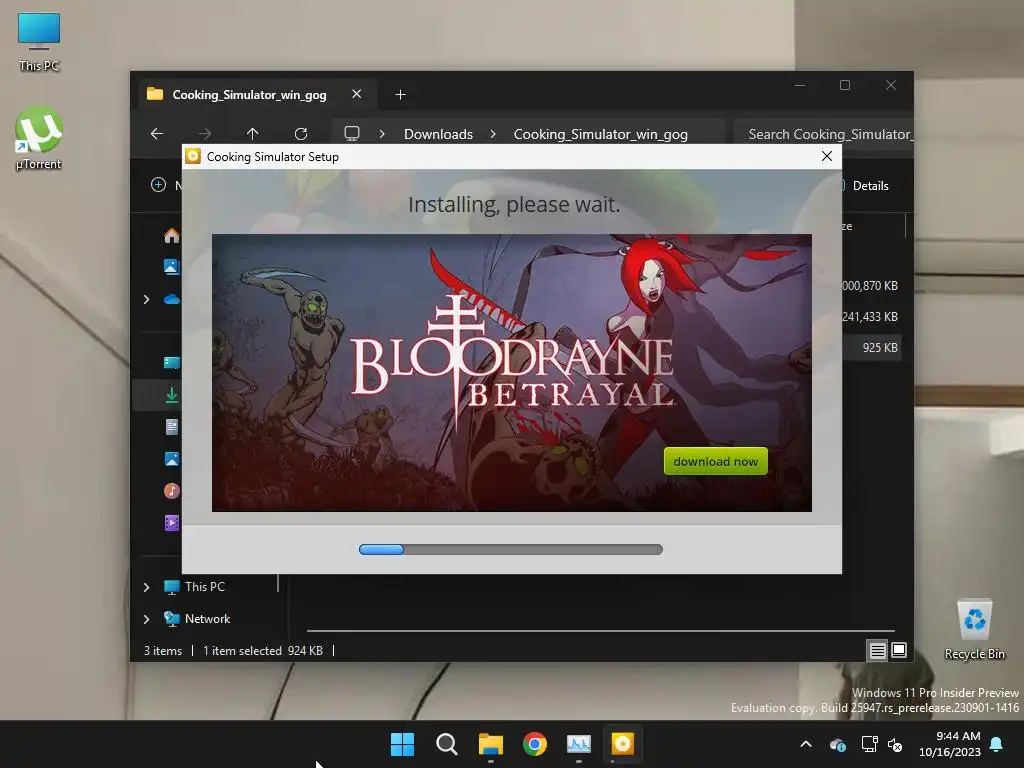This screenshot has width=1024, height=768.
Task: Open the clock and date flyout
Action: point(950,744)
